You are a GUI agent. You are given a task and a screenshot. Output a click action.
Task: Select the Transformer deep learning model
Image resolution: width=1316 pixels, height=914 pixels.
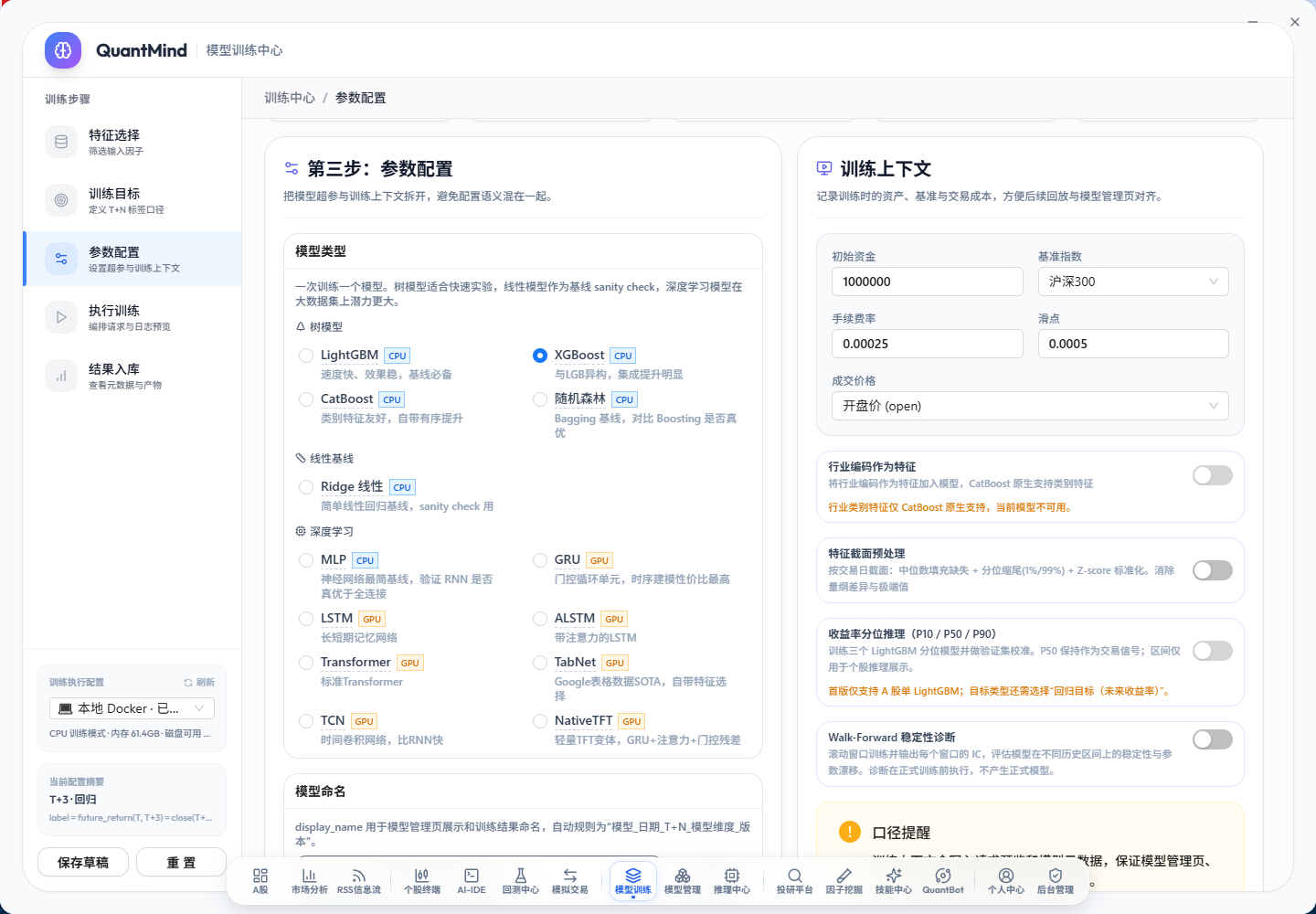[x=306, y=663]
